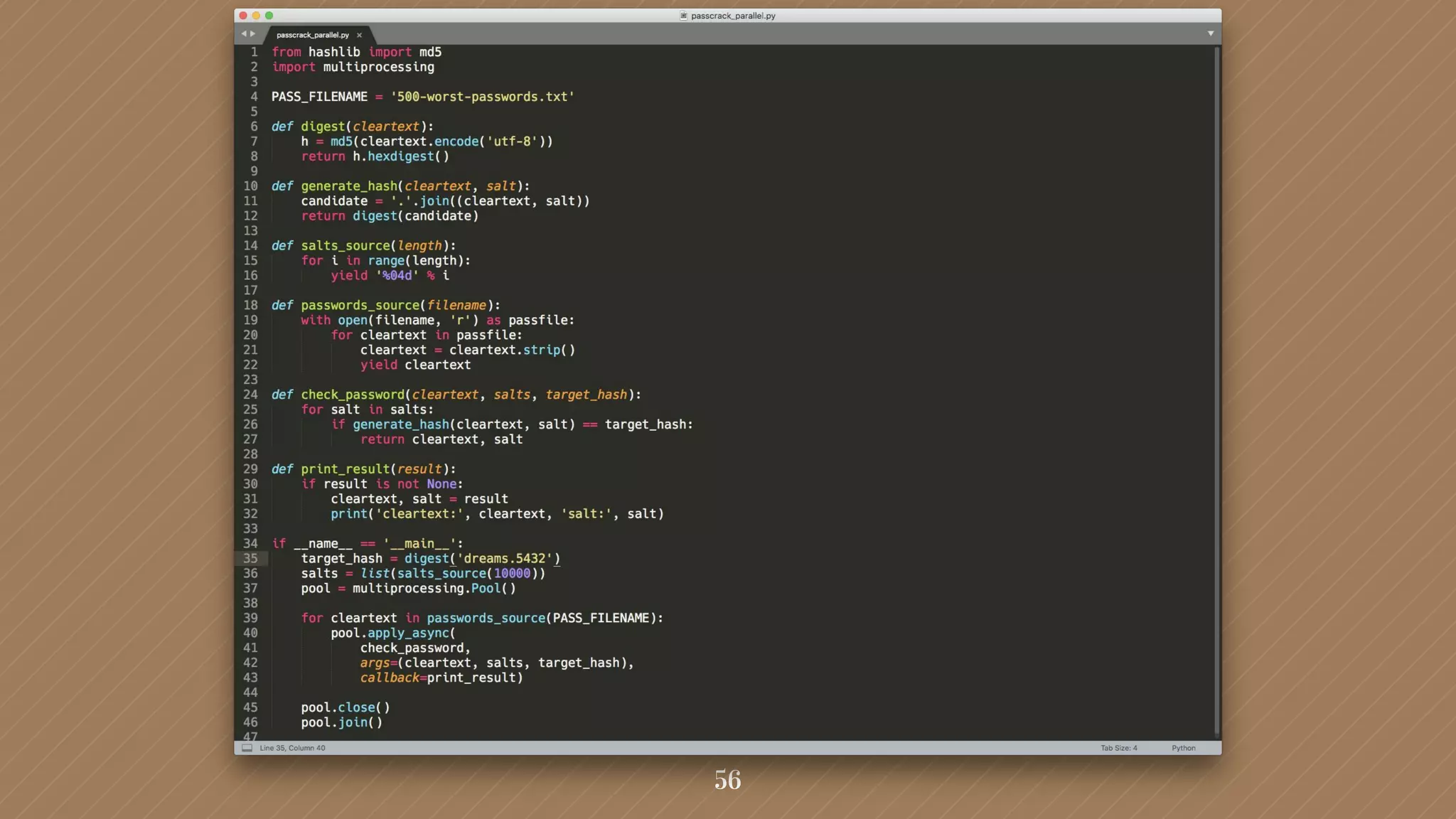Click 'print_result' definition on line 29

(346, 469)
